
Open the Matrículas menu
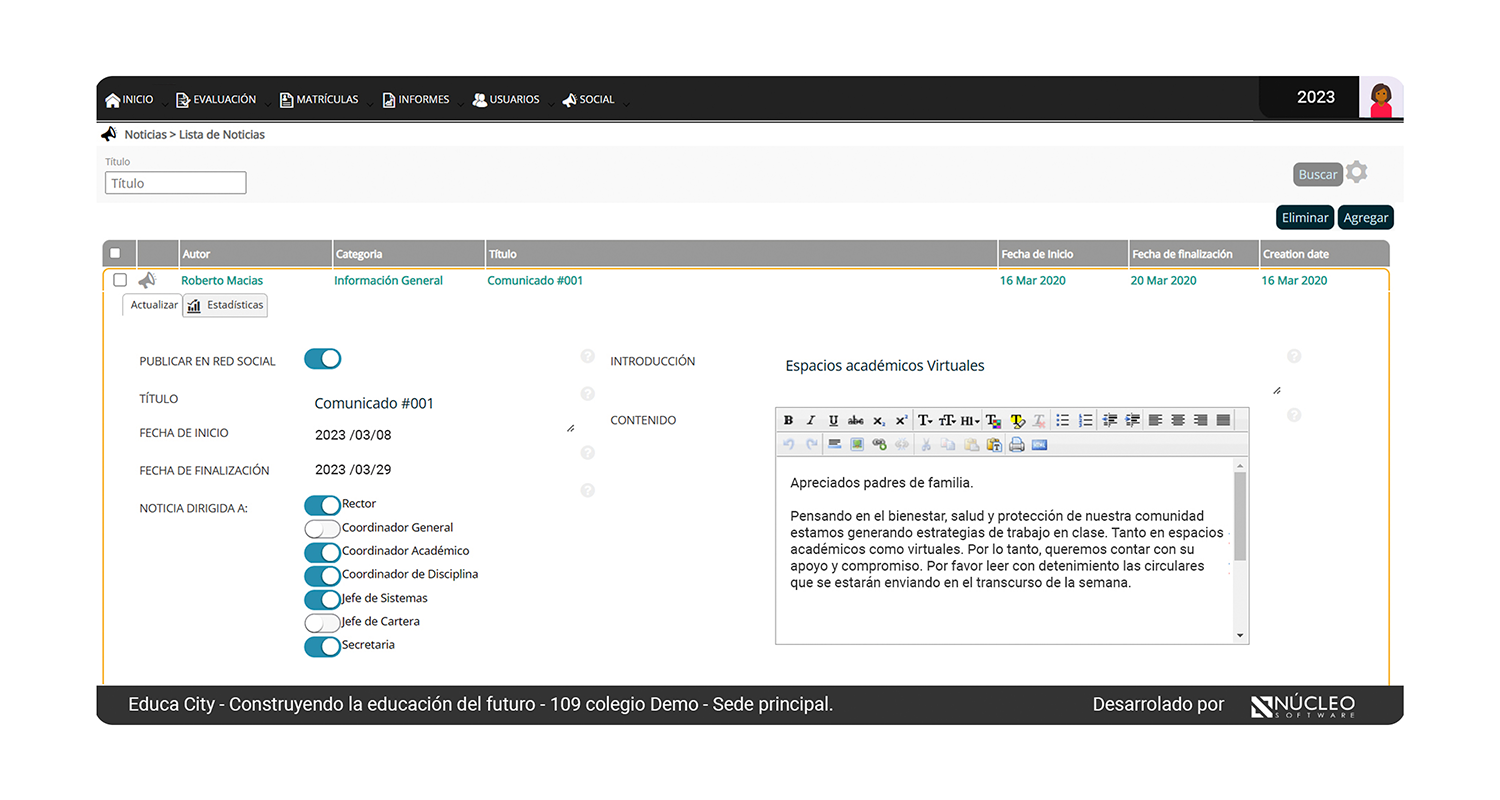(319, 100)
